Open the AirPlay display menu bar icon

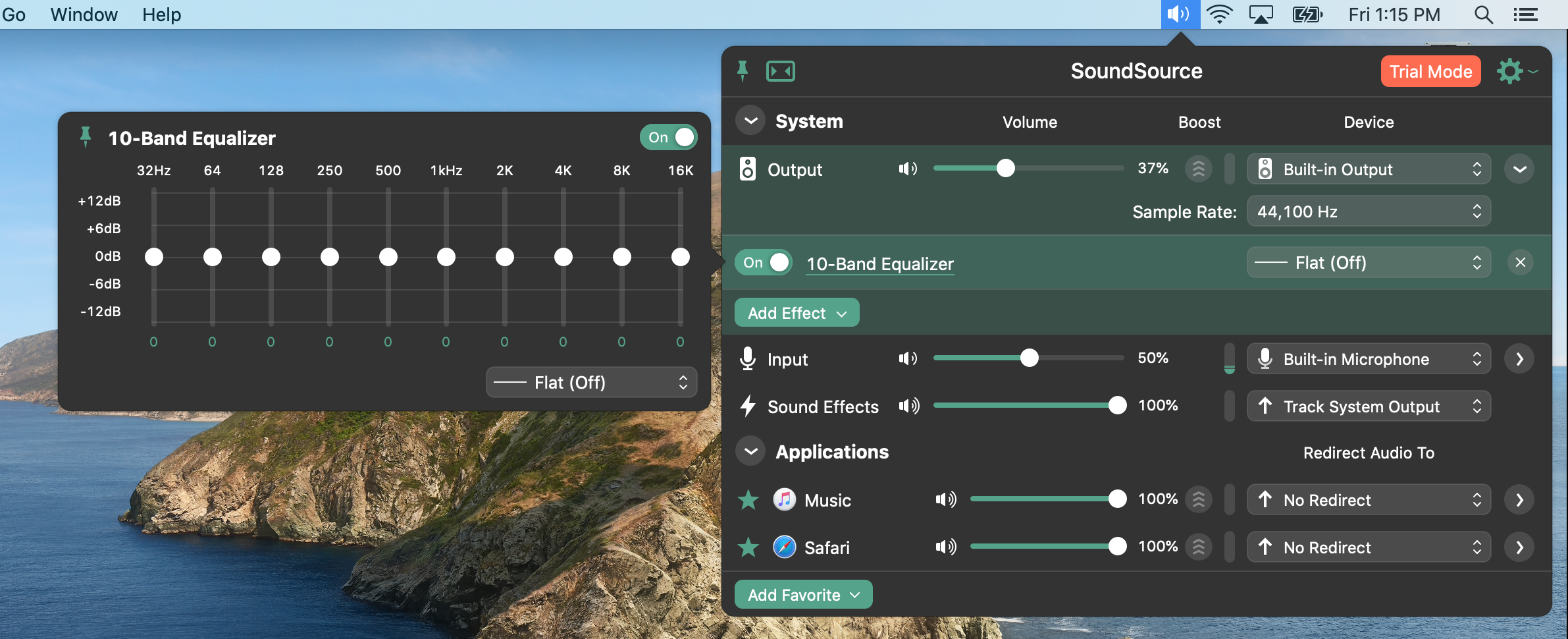point(1261,14)
